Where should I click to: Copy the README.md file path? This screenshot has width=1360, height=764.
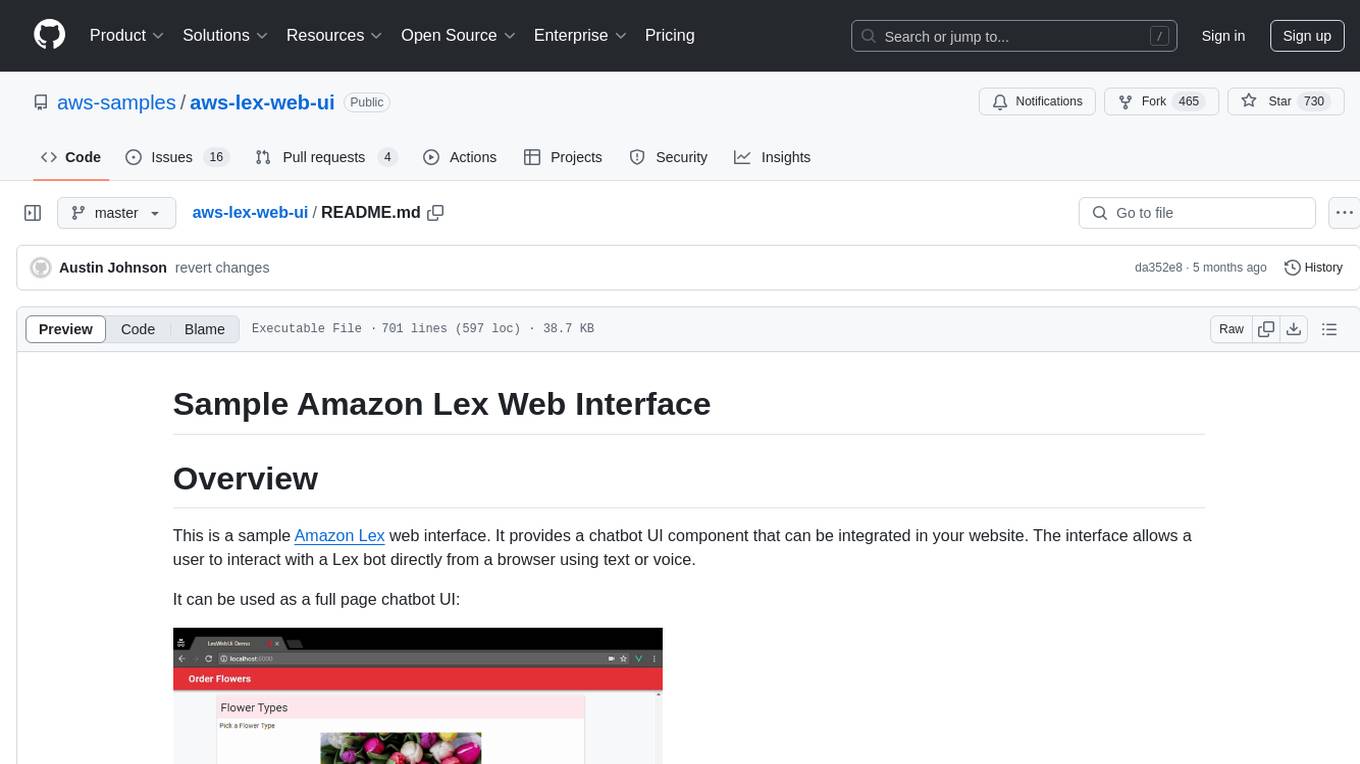pyautogui.click(x=435, y=213)
